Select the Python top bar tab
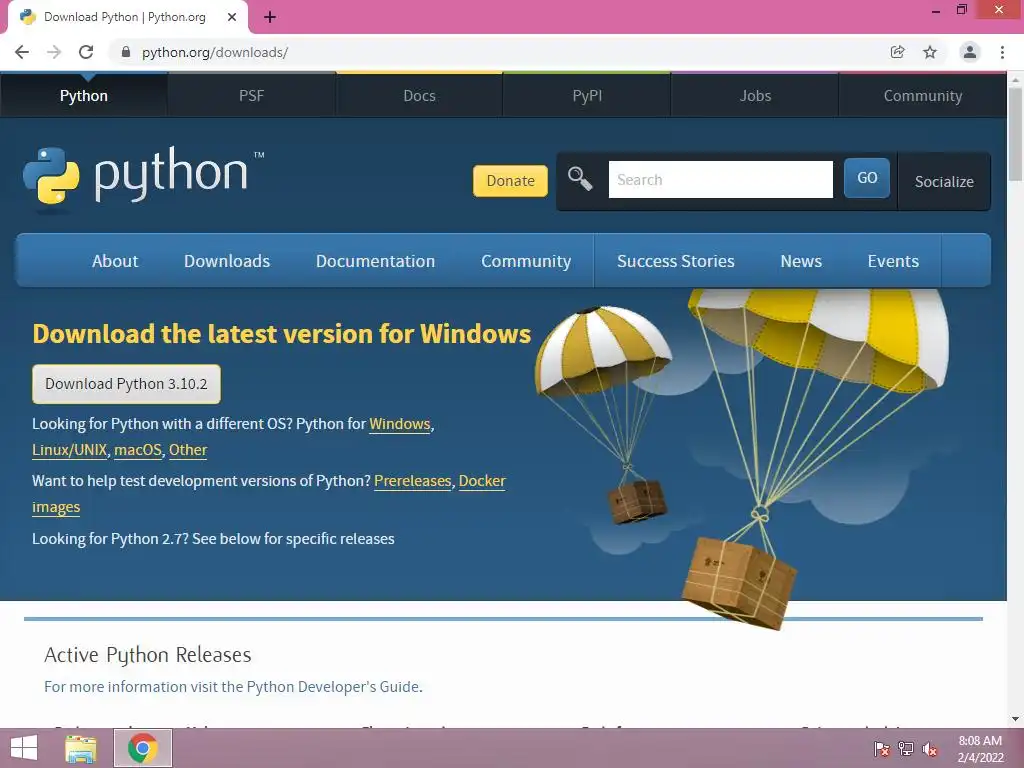This screenshot has height=768, width=1024. [84, 95]
